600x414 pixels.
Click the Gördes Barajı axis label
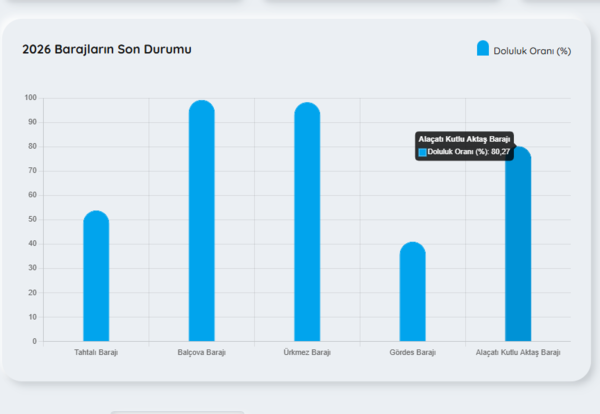pos(413,353)
